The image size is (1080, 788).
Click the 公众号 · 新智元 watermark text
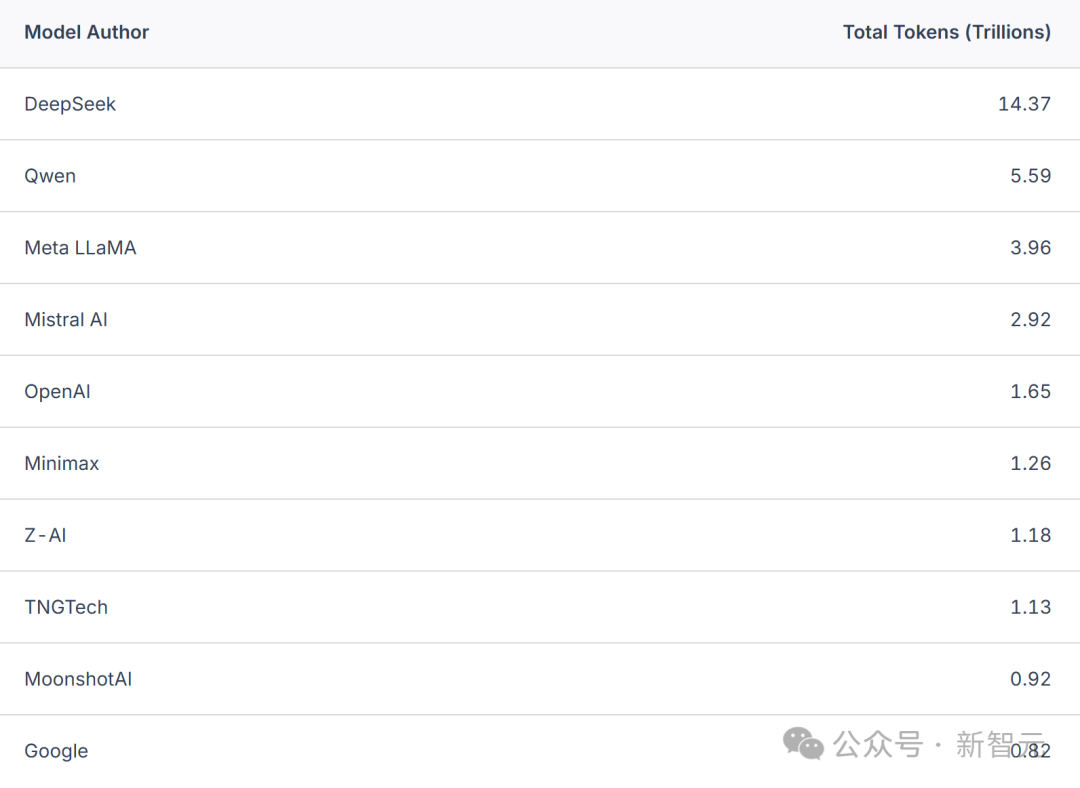pos(936,744)
